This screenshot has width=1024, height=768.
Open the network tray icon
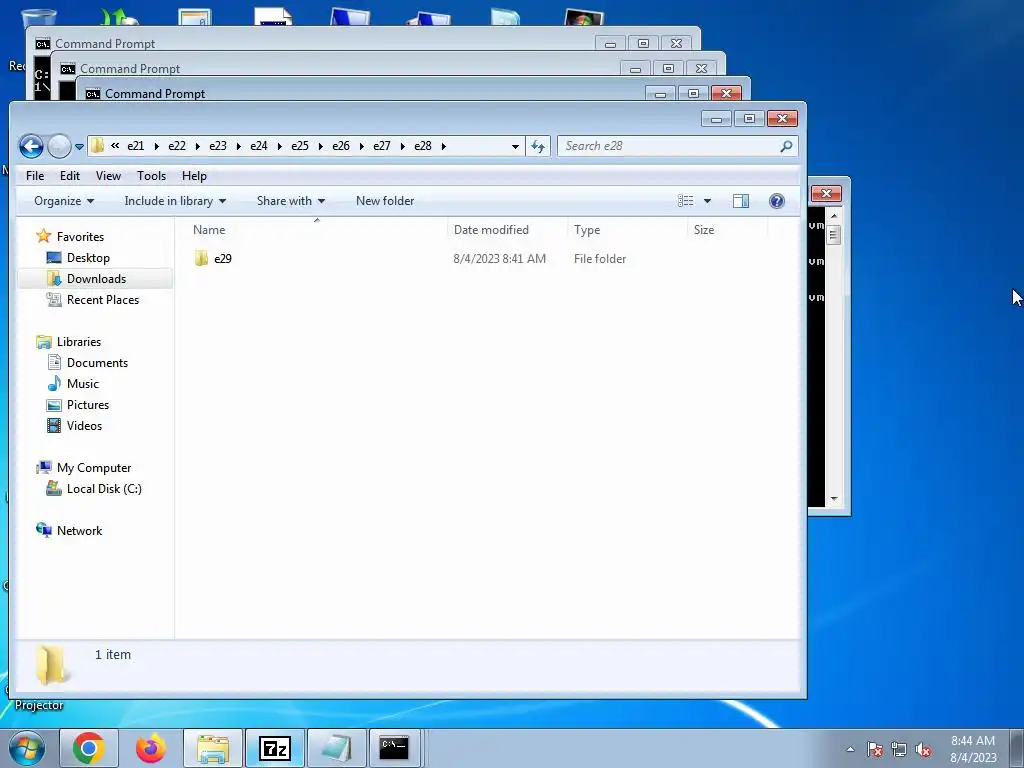coord(899,749)
